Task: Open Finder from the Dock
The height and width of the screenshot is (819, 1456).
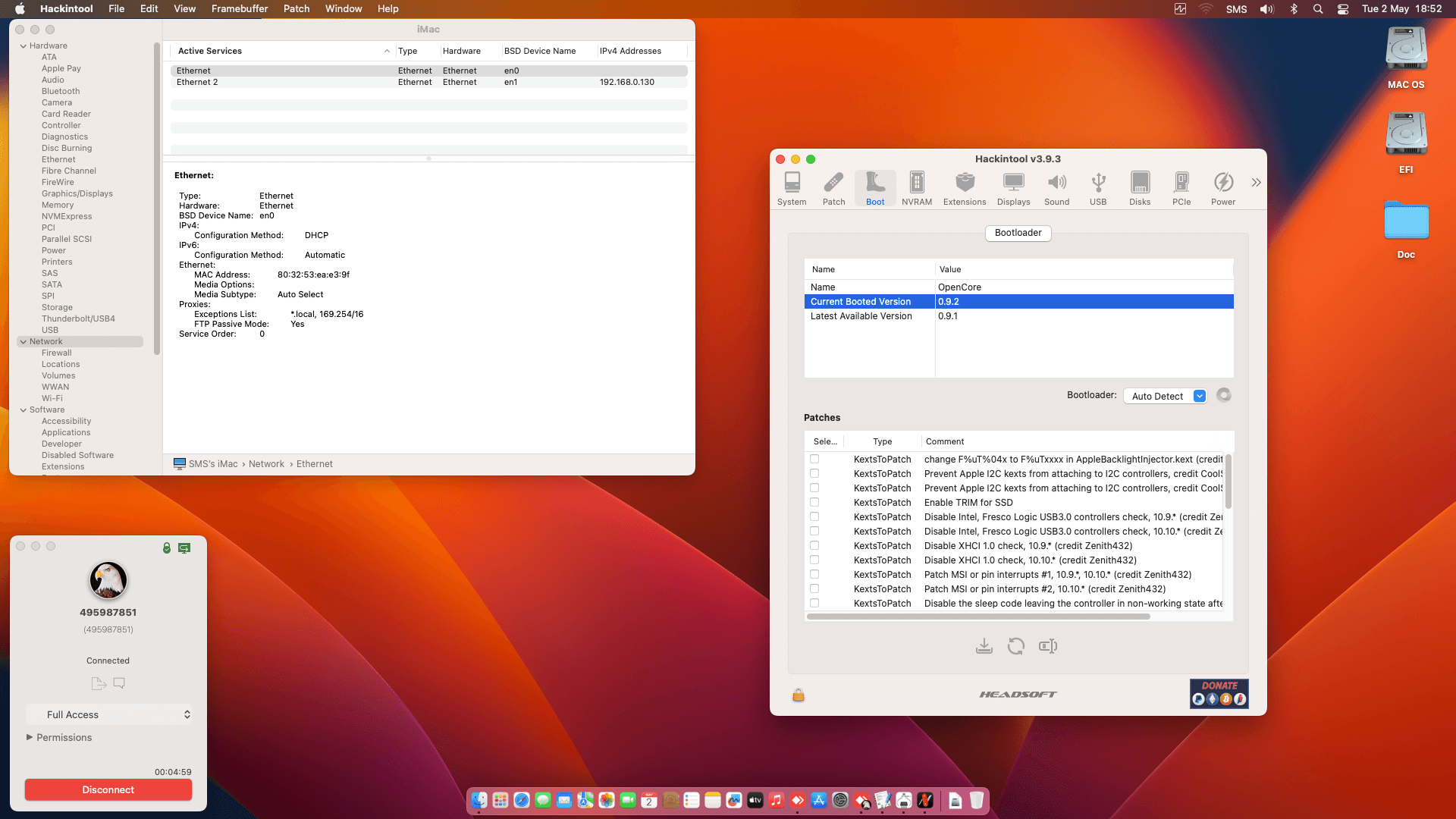Action: point(479,800)
